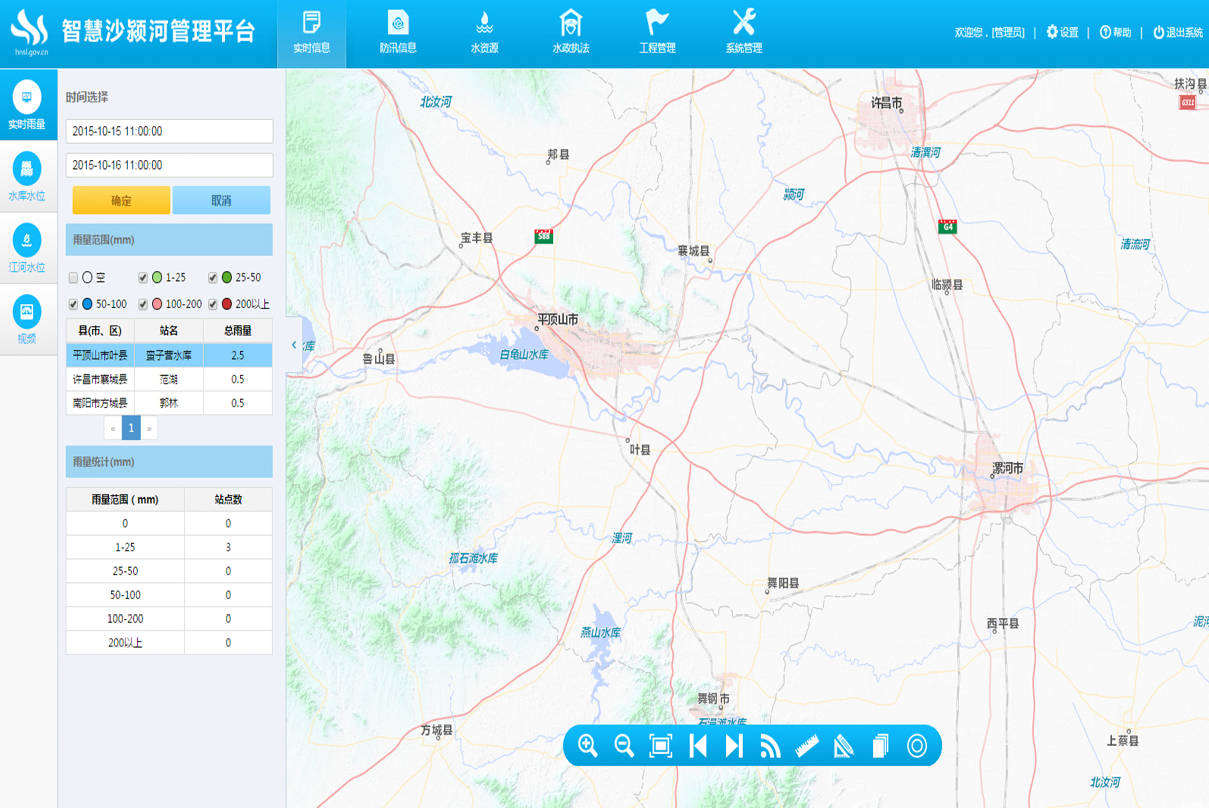The height and width of the screenshot is (808, 1209).
Task: Go to previous map view arrow
Action: click(698, 746)
